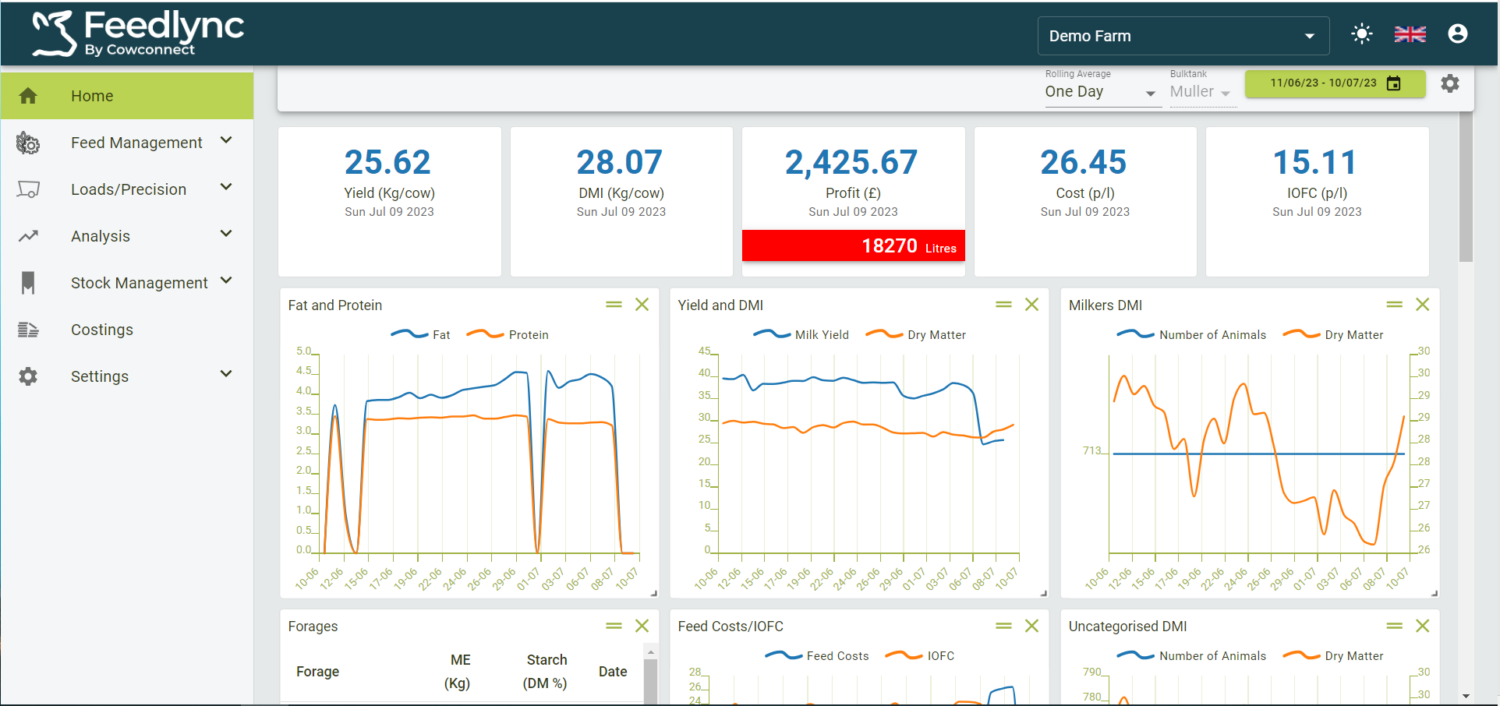The width and height of the screenshot is (1500, 706).
Task: Open the Stock Management bookmark icon
Action: point(28,282)
